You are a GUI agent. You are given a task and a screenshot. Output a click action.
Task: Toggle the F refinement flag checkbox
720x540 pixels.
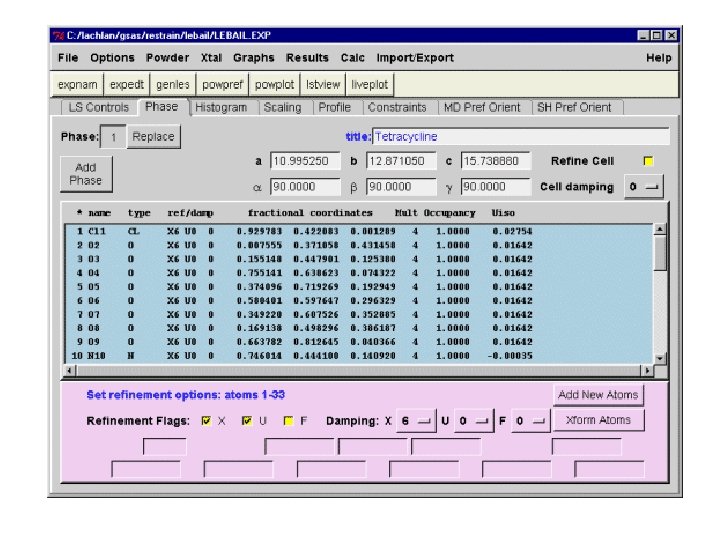[x=288, y=421]
